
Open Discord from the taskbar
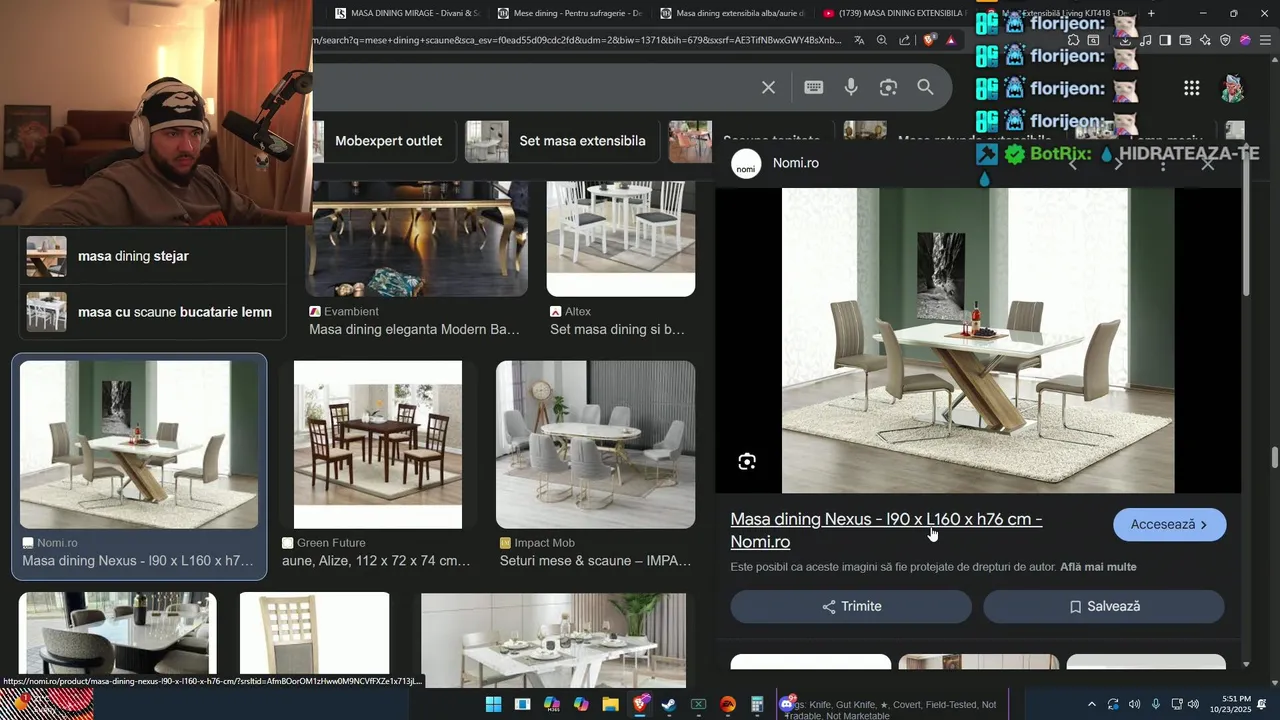pos(787,705)
